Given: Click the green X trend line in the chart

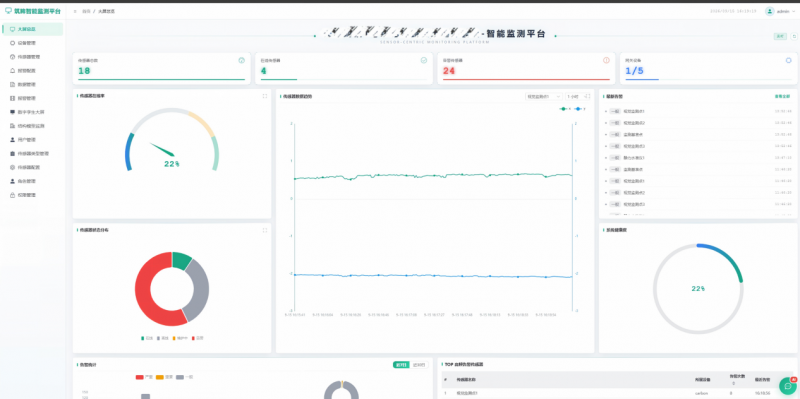Looking at the screenshot, I should tap(434, 176).
